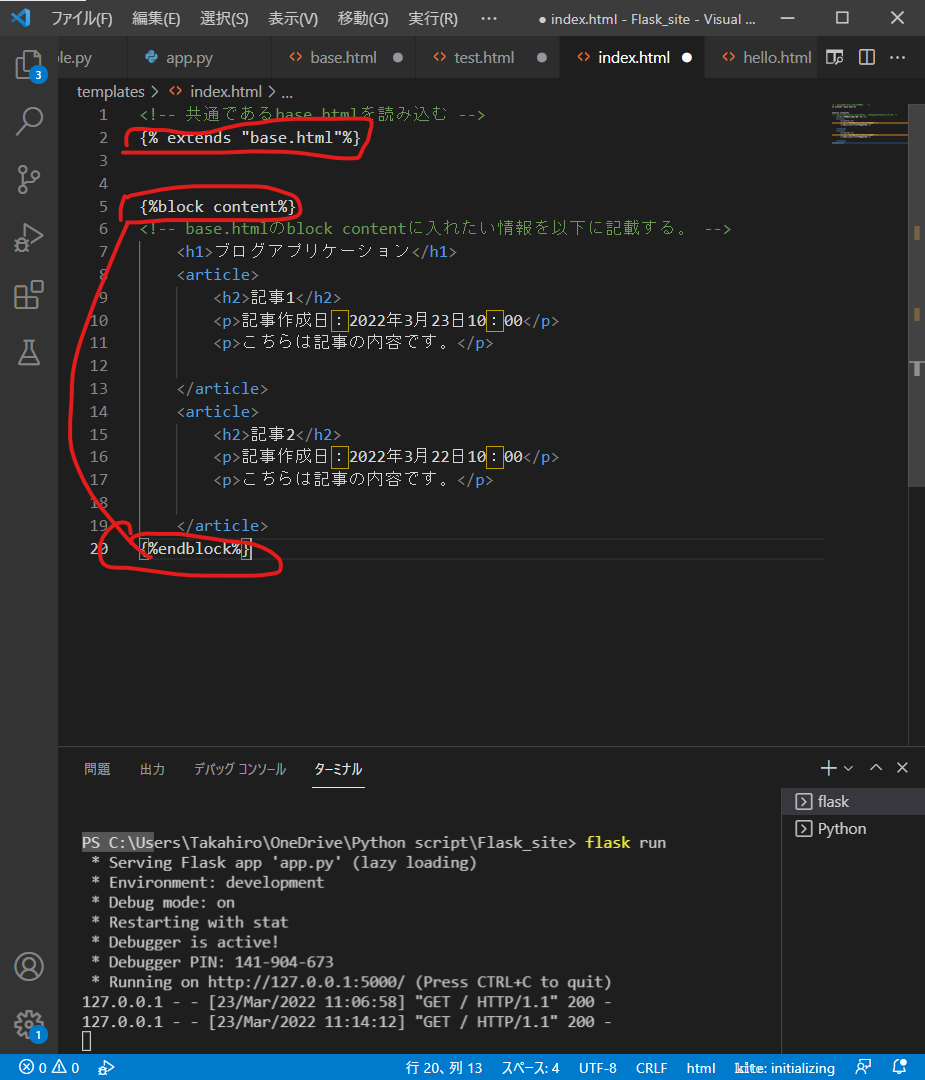
Task: Open the Testing beaker view
Action: (29, 352)
